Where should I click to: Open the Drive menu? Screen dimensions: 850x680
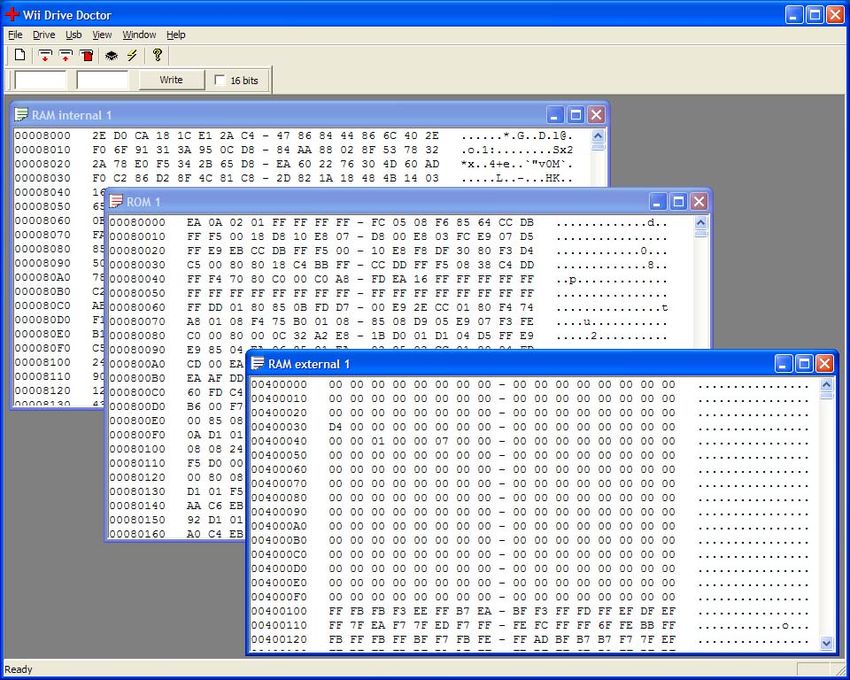(44, 35)
